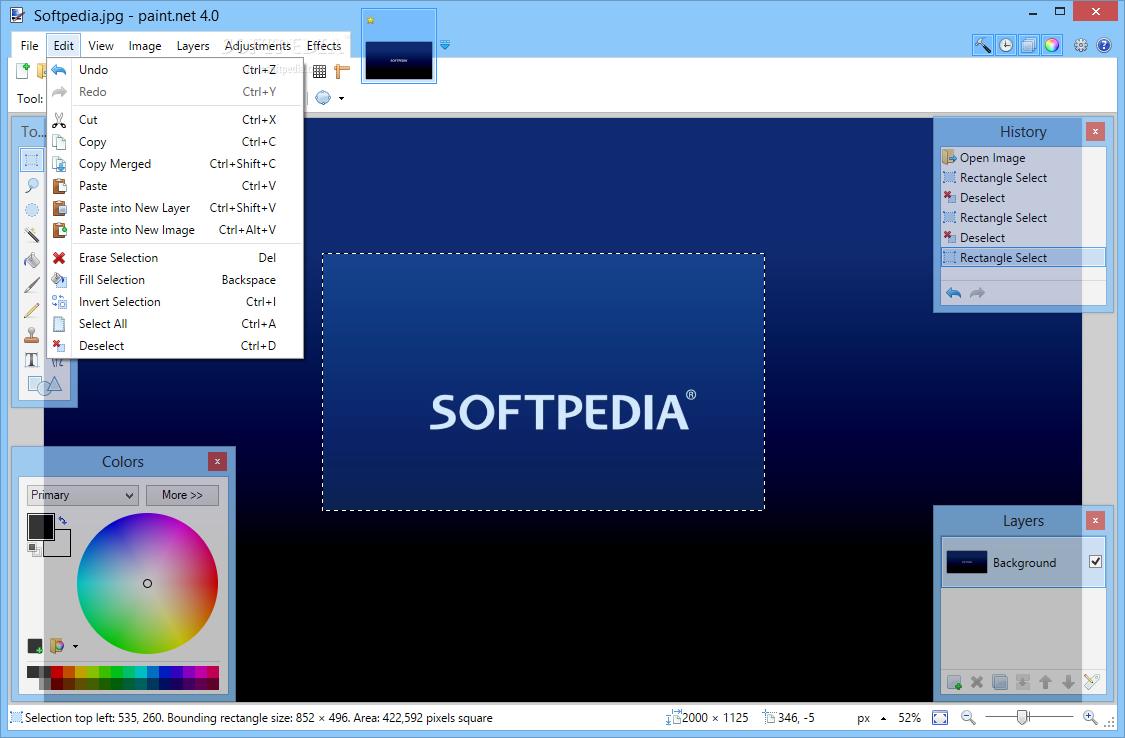Viewport: 1125px width, 738px height.
Task: Open the Settings gear
Action: click(x=1081, y=45)
